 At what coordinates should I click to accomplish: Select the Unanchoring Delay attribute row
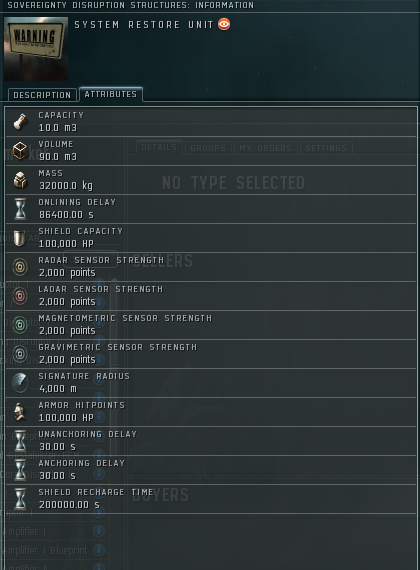211,441
